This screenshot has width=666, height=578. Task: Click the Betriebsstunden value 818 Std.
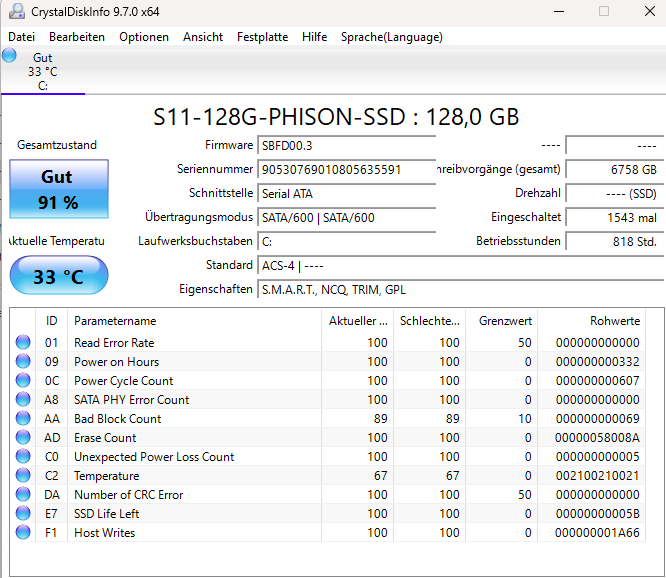[x=615, y=242]
